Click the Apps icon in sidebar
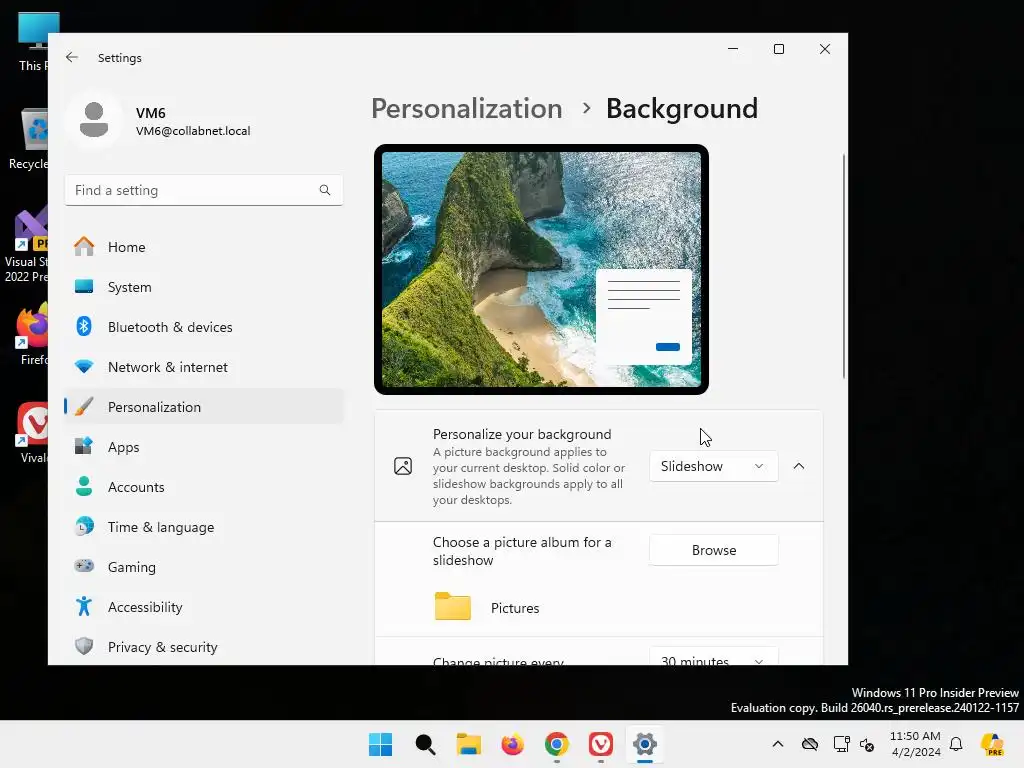The image size is (1024, 768). [84, 447]
